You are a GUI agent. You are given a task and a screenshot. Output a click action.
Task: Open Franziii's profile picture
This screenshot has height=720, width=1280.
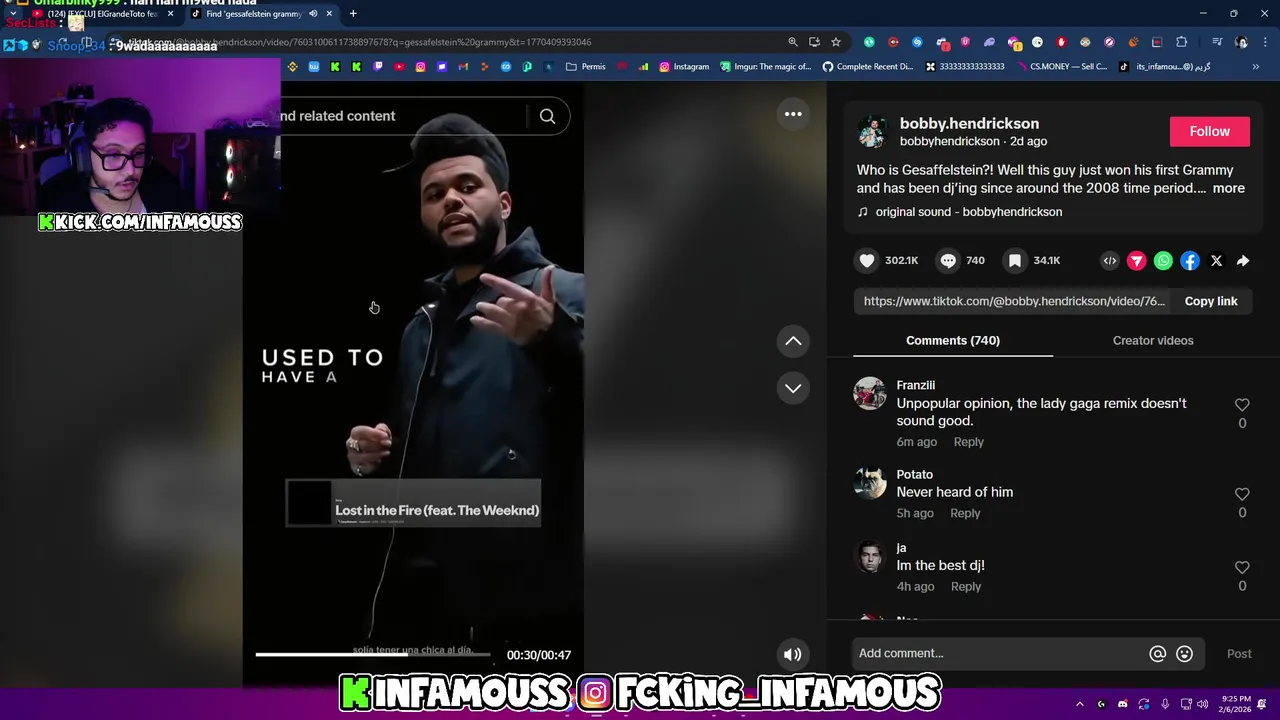870,394
